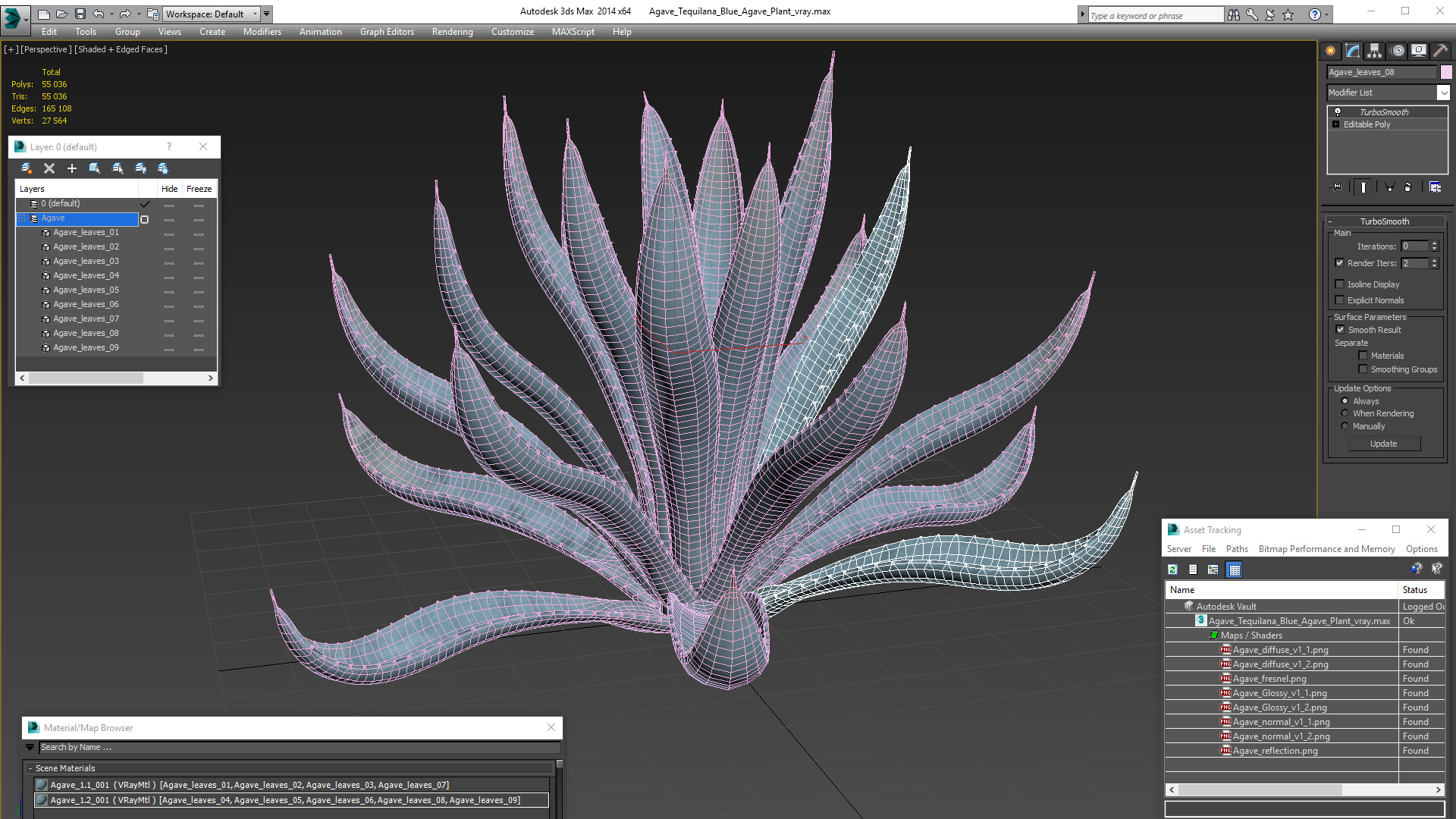The width and height of the screenshot is (1456, 819).
Task: Open the undo history dropdown arrow
Action: tap(111, 14)
